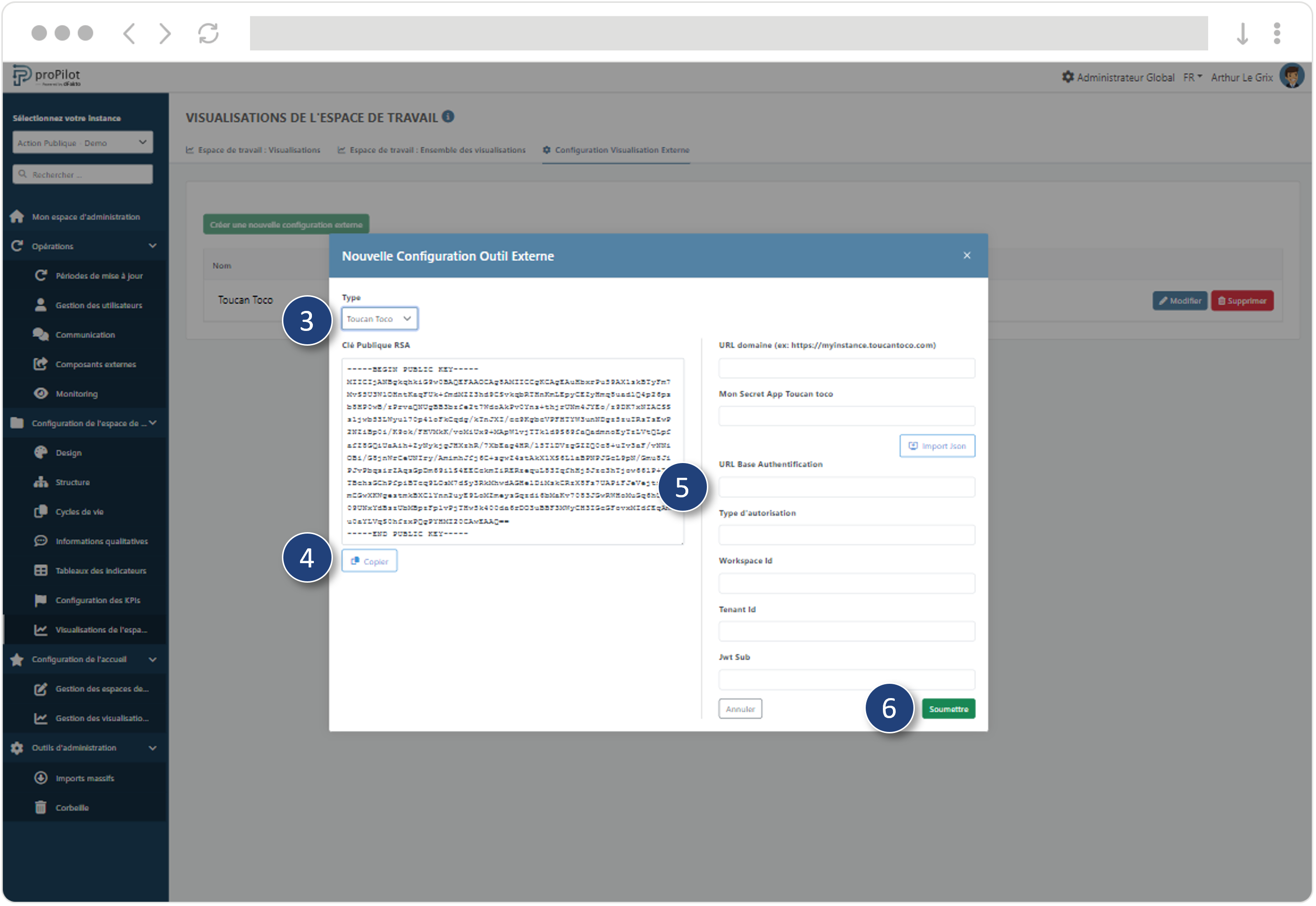The image size is (1316, 906).
Task: Open Structure hierarchy icon item
Action: point(41,482)
